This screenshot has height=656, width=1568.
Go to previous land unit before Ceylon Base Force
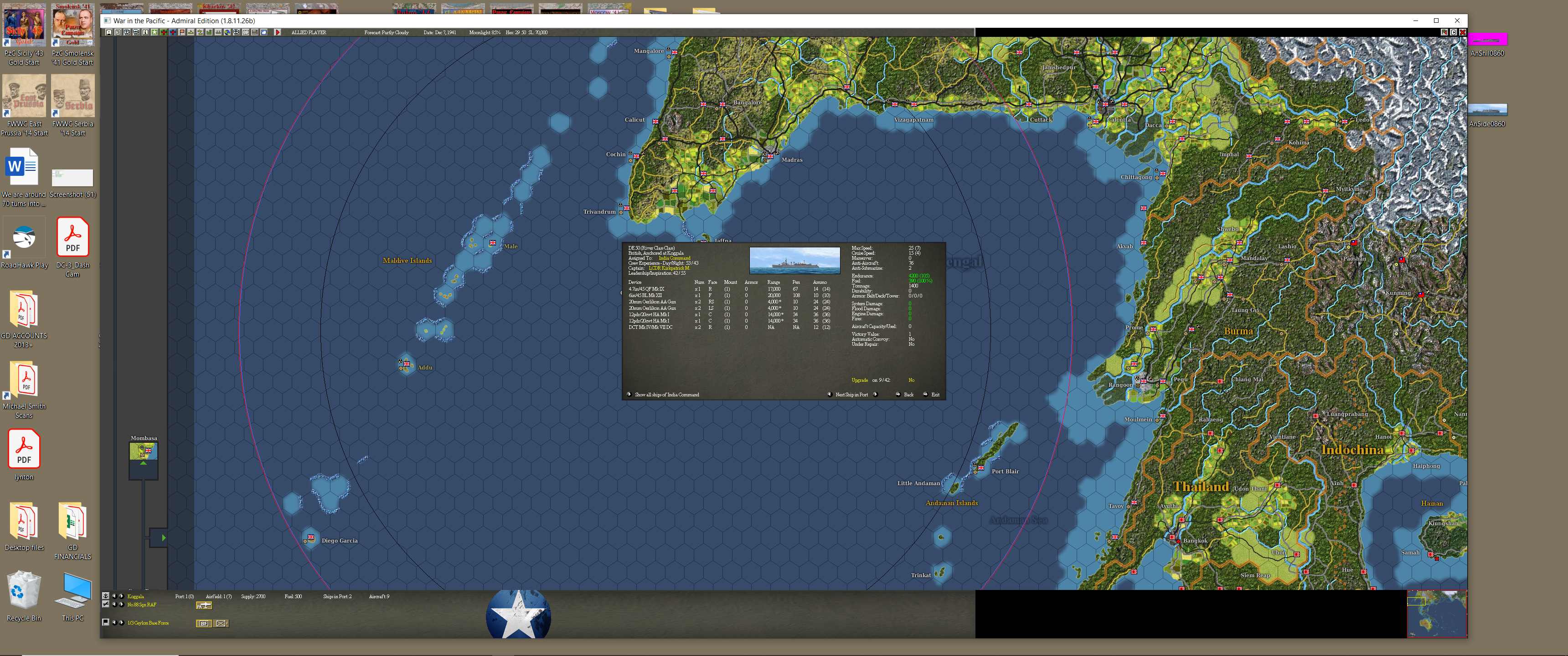114,623
